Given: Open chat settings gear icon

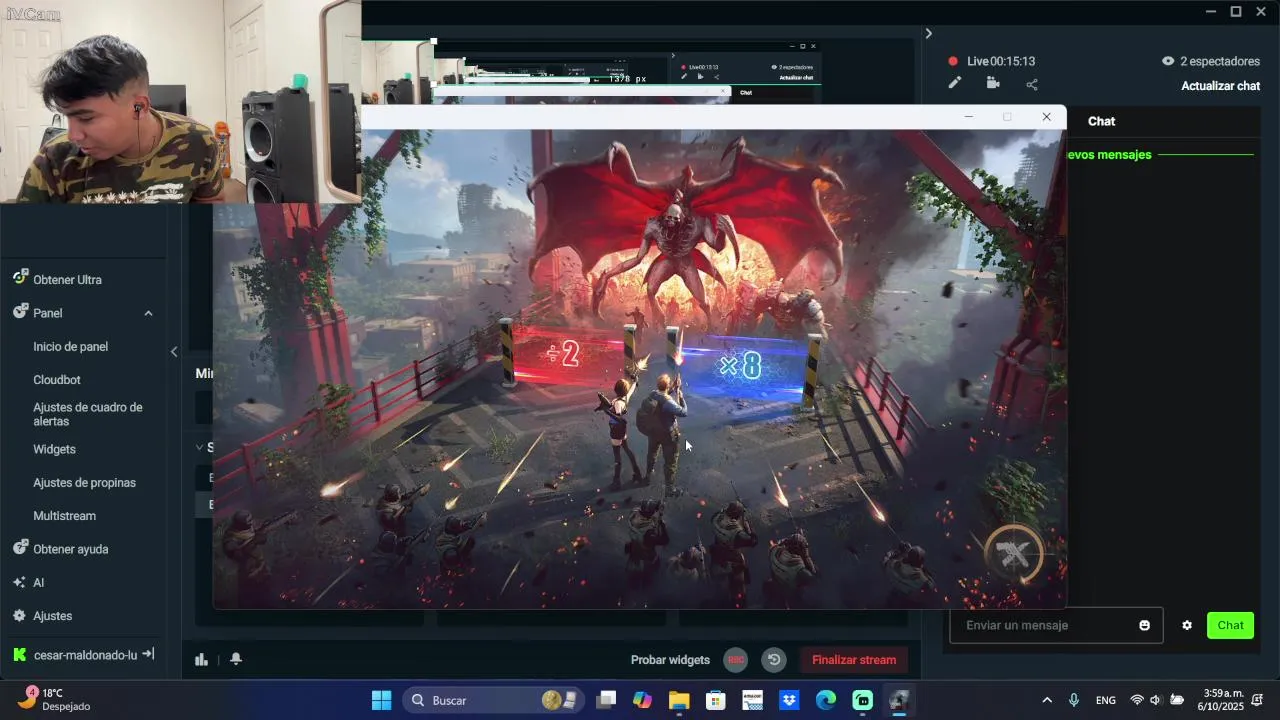Looking at the screenshot, I should pos(1187,625).
